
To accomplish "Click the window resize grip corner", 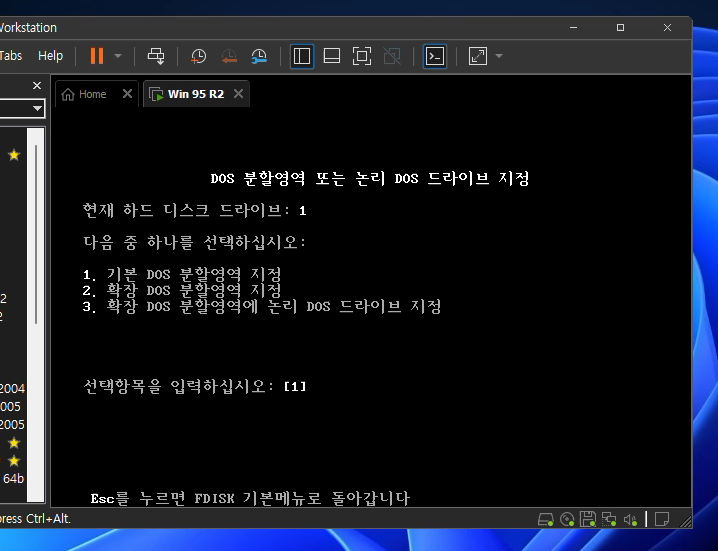I will (x=685, y=522).
